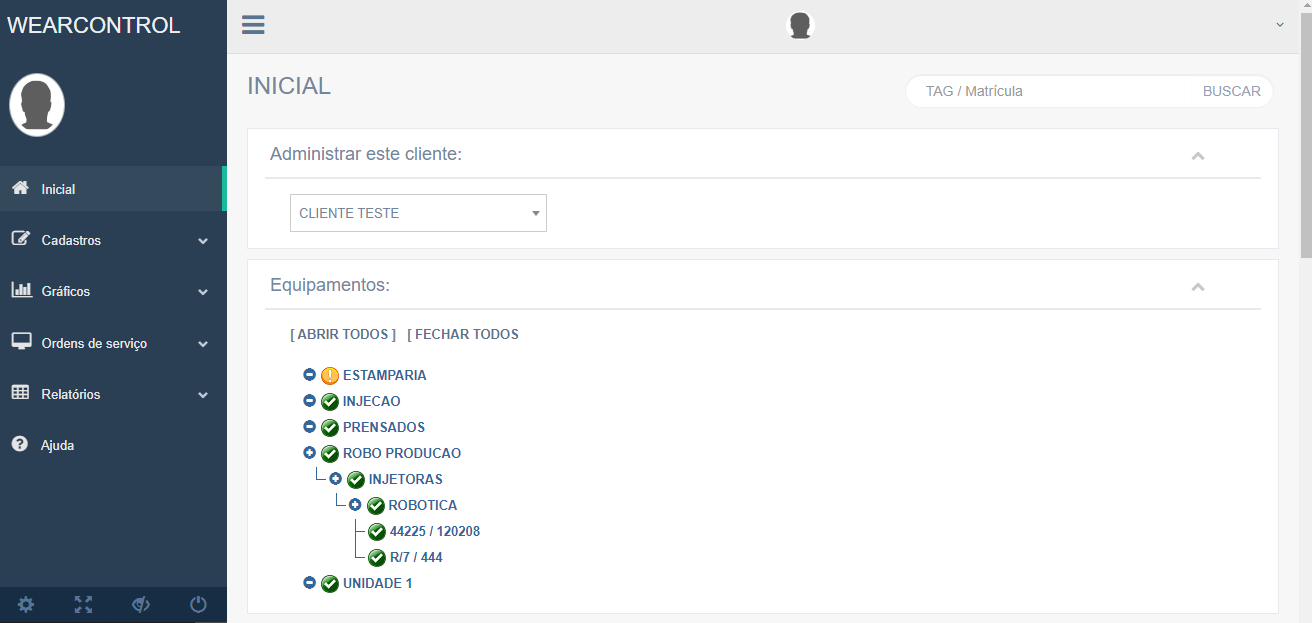Click the power logout icon
The width and height of the screenshot is (1312, 623).
pyautogui.click(x=198, y=604)
